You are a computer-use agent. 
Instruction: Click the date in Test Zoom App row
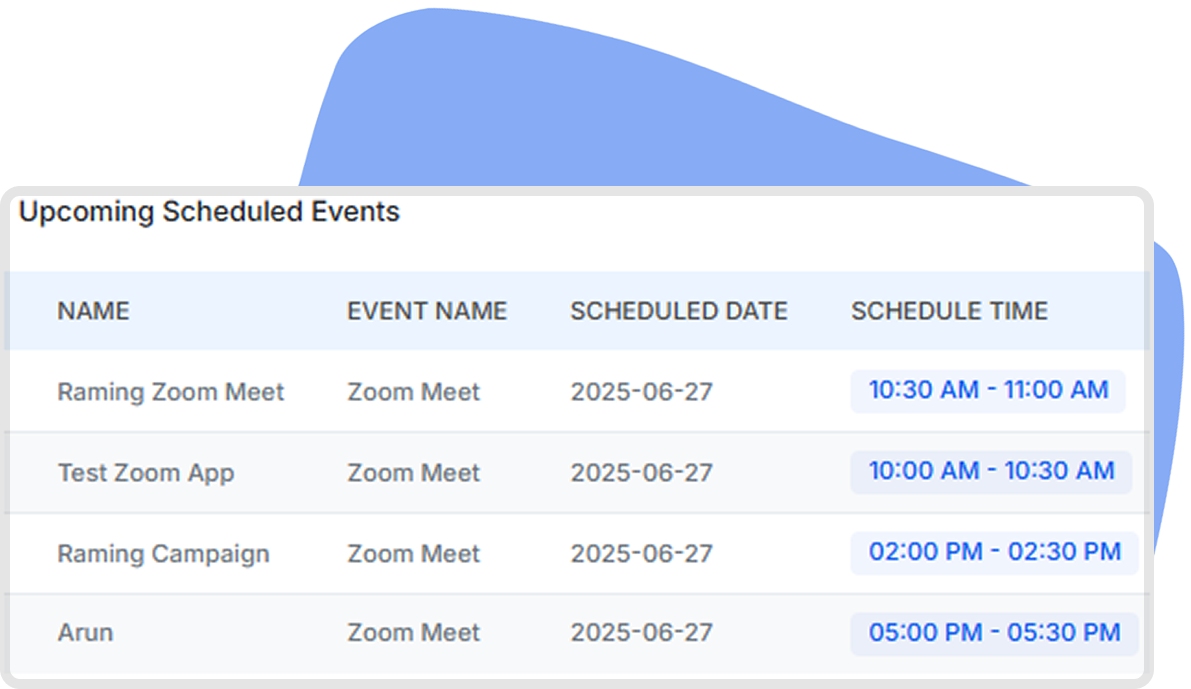642,473
